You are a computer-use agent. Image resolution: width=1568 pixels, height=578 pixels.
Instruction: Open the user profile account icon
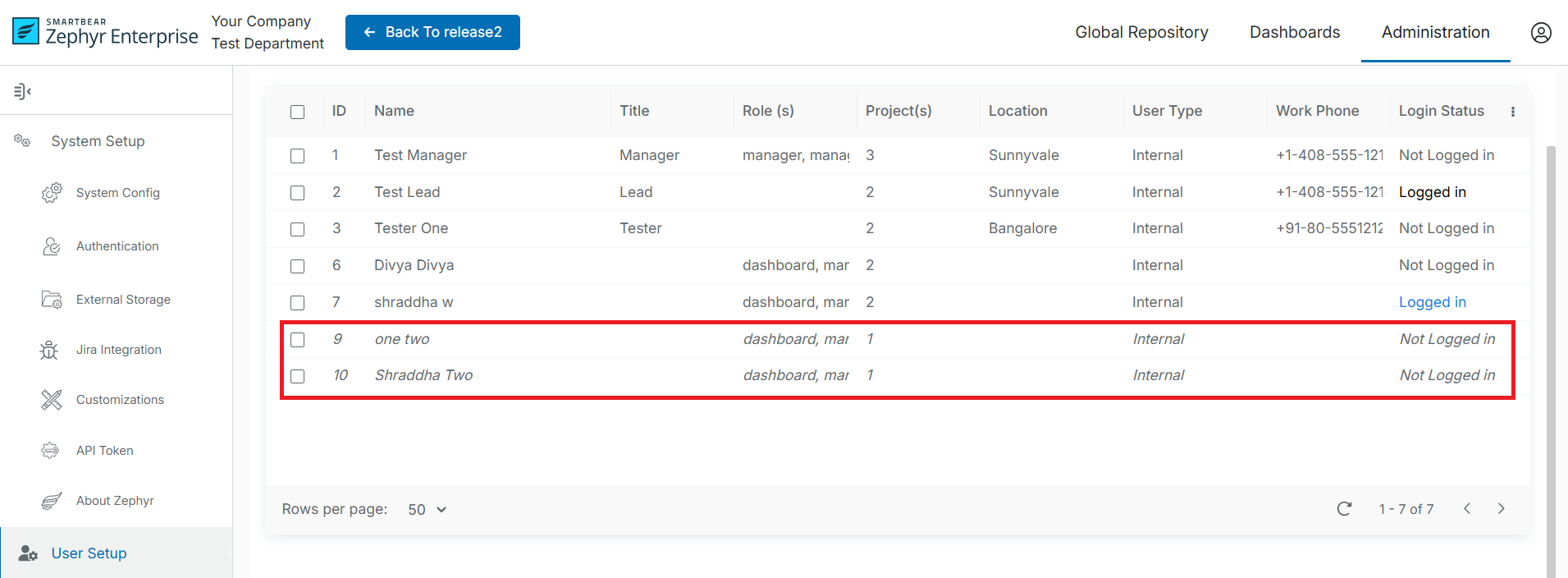pos(1540,33)
